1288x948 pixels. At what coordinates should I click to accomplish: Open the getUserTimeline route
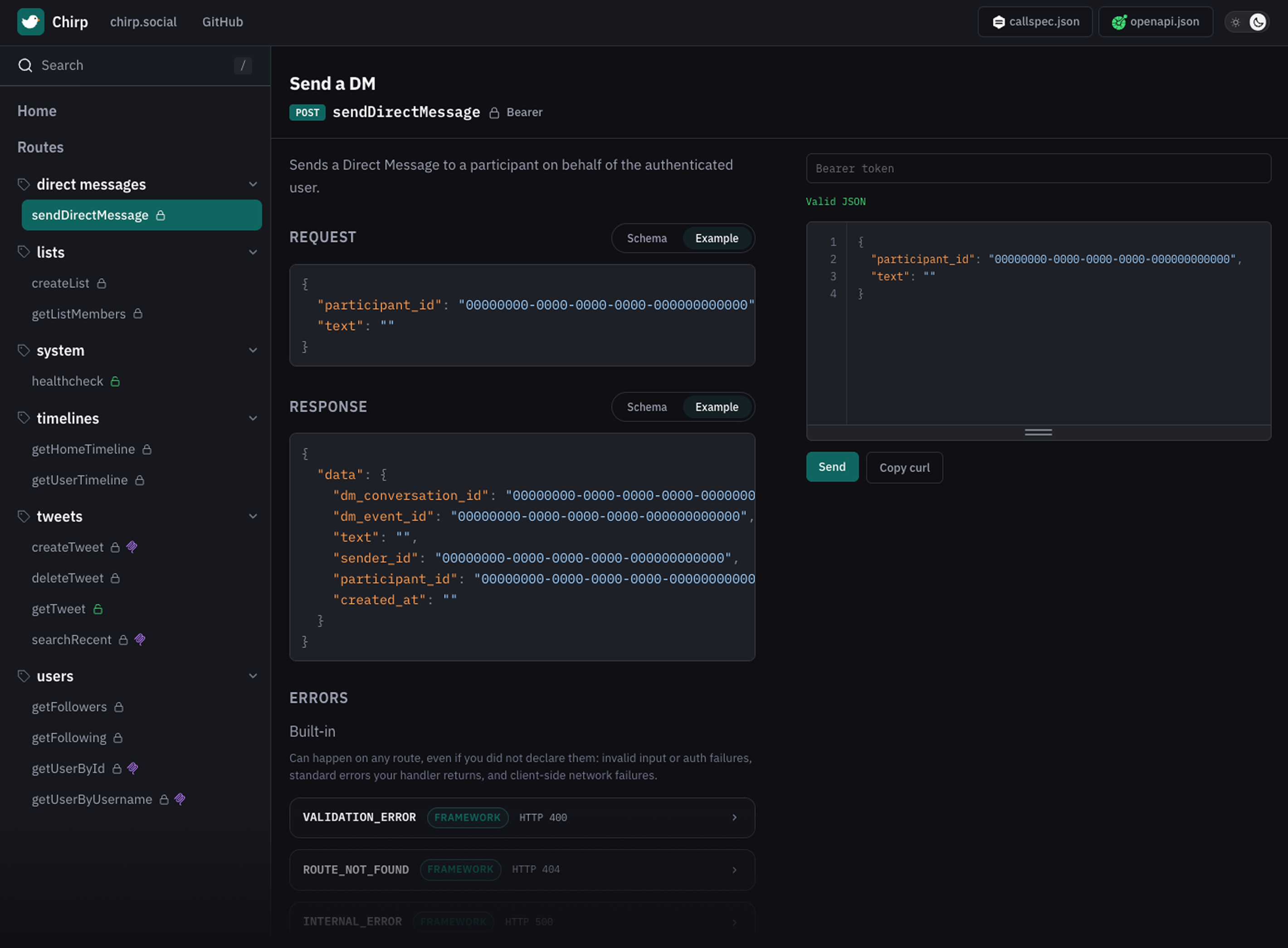(x=80, y=480)
